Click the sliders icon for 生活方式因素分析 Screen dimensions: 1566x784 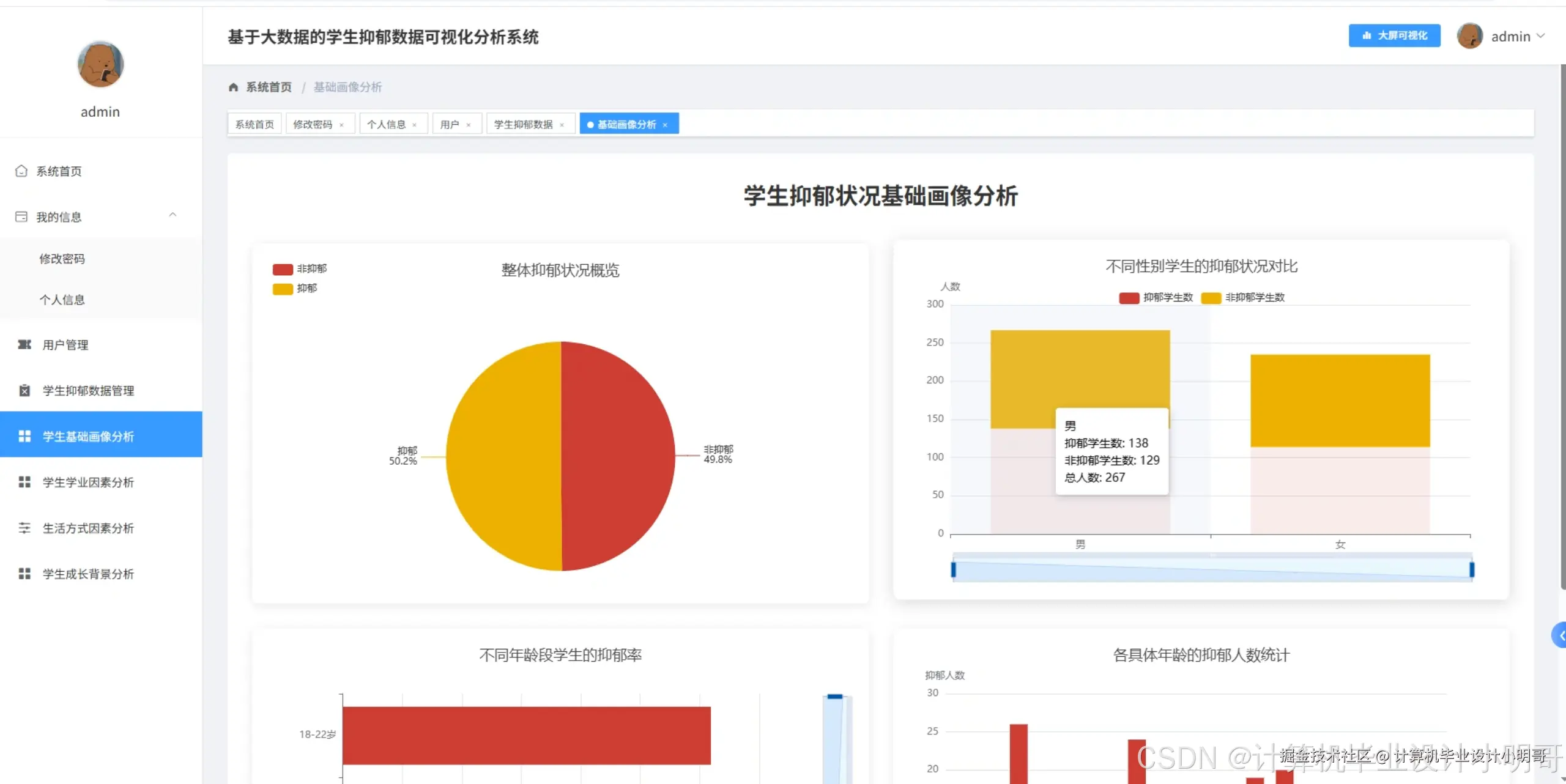24,528
